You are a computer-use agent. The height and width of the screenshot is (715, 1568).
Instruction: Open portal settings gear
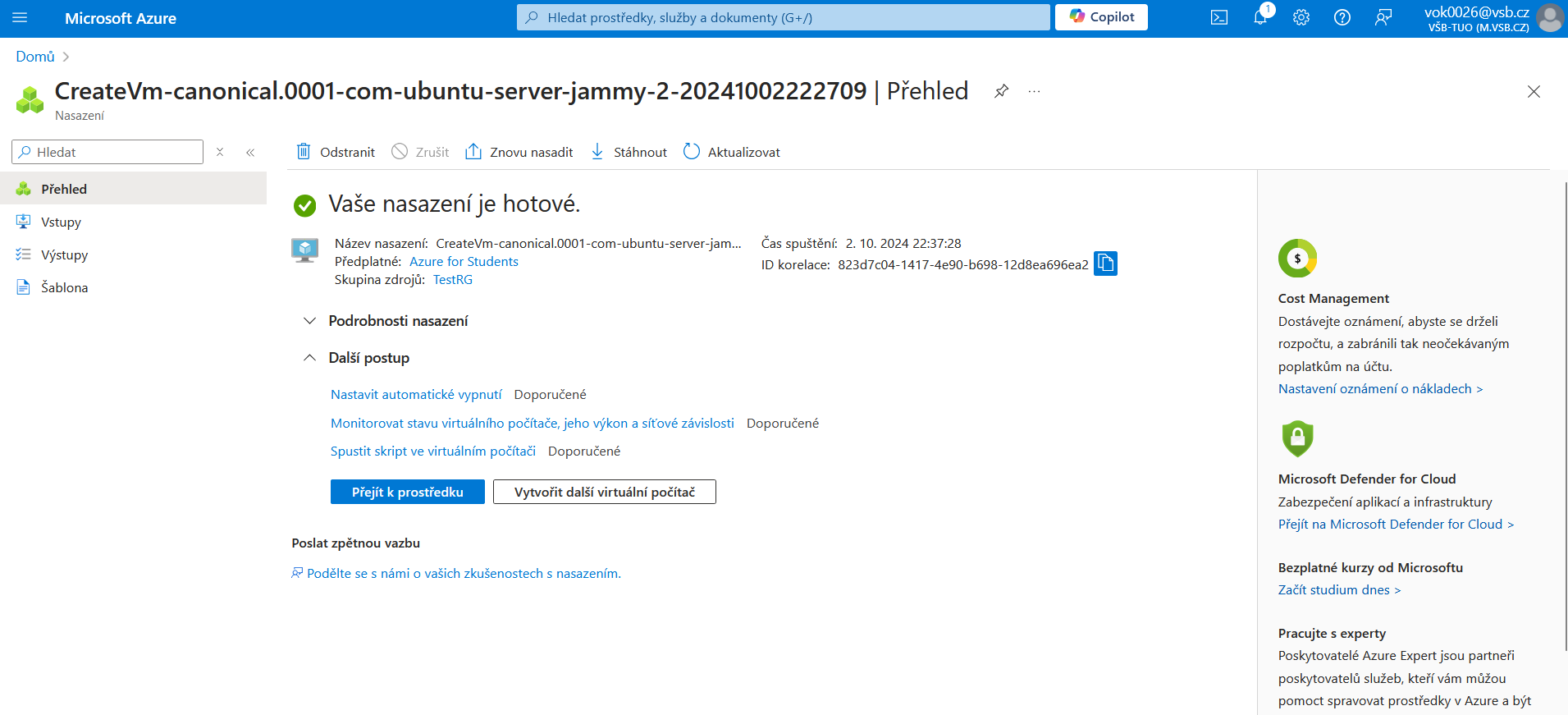click(1301, 17)
